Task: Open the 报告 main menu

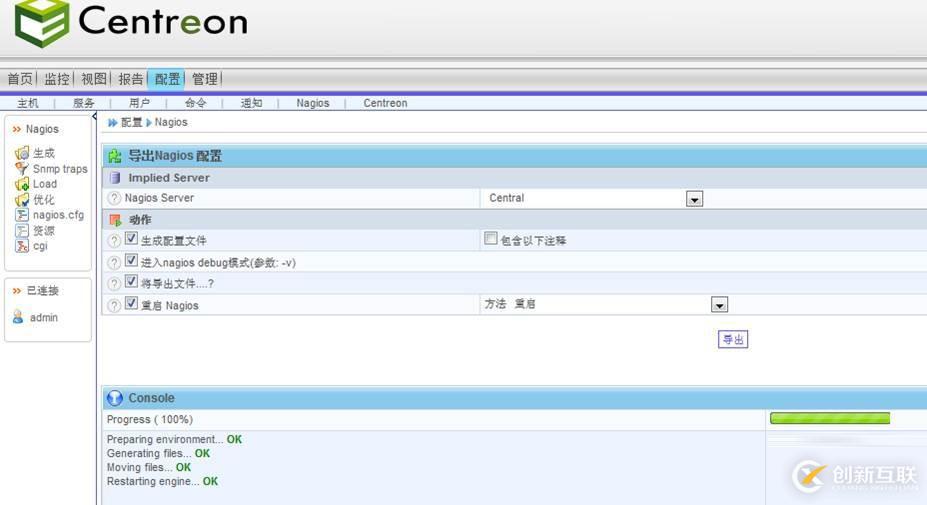Action: point(131,79)
